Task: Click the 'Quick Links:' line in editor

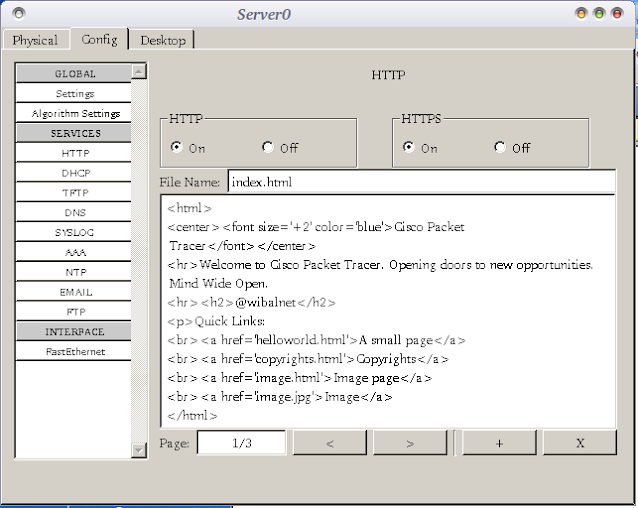Action: [216, 321]
